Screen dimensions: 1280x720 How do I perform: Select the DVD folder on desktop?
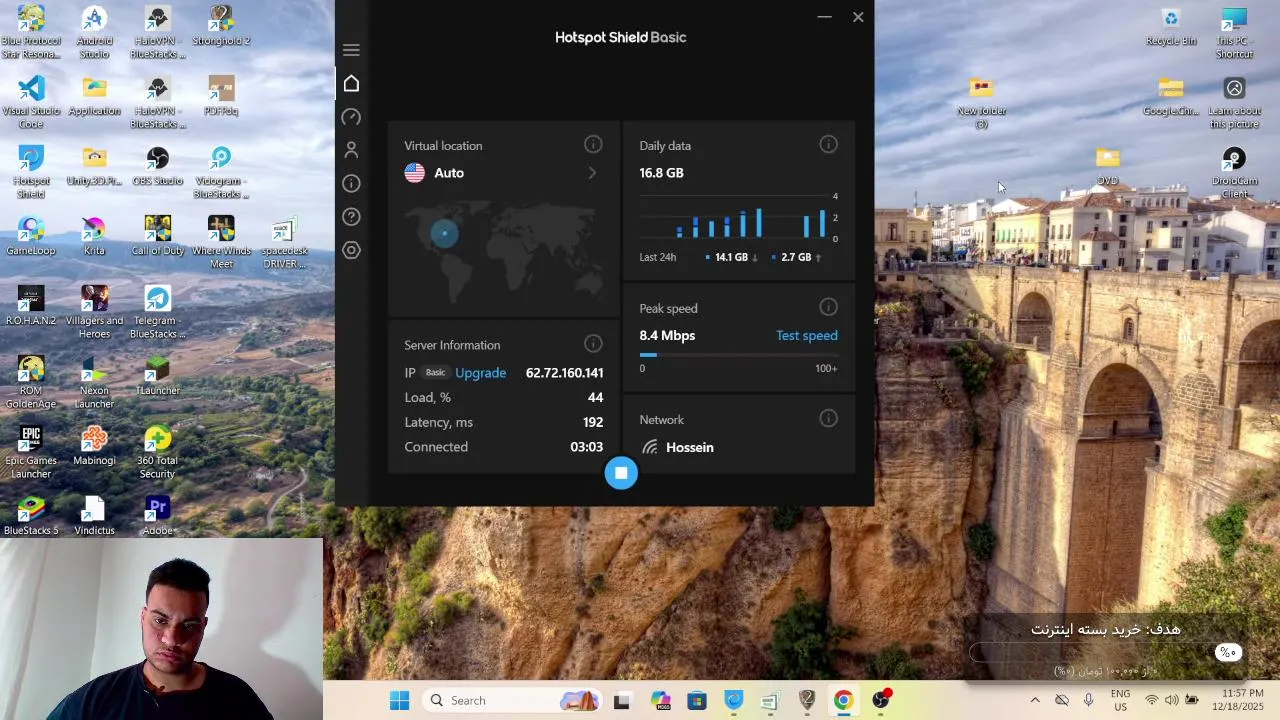point(1107,167)
